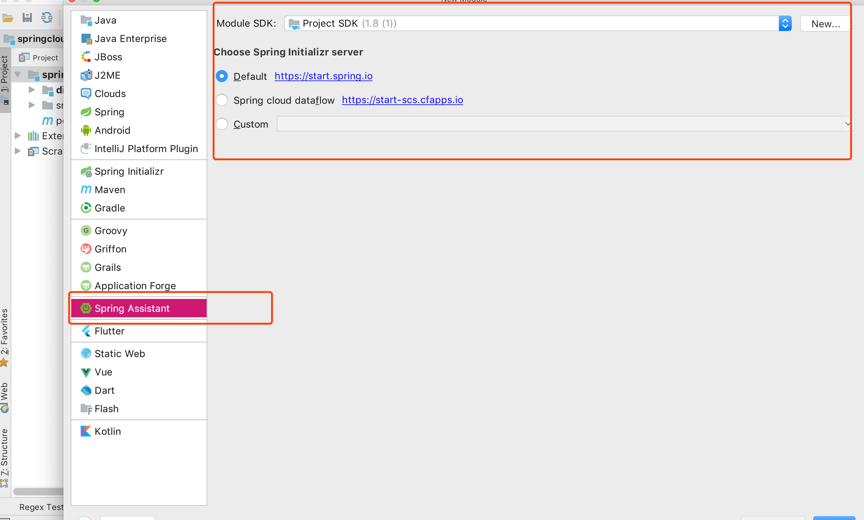
Task: Select the Spring Assistant entry
Action: (139, 308)
